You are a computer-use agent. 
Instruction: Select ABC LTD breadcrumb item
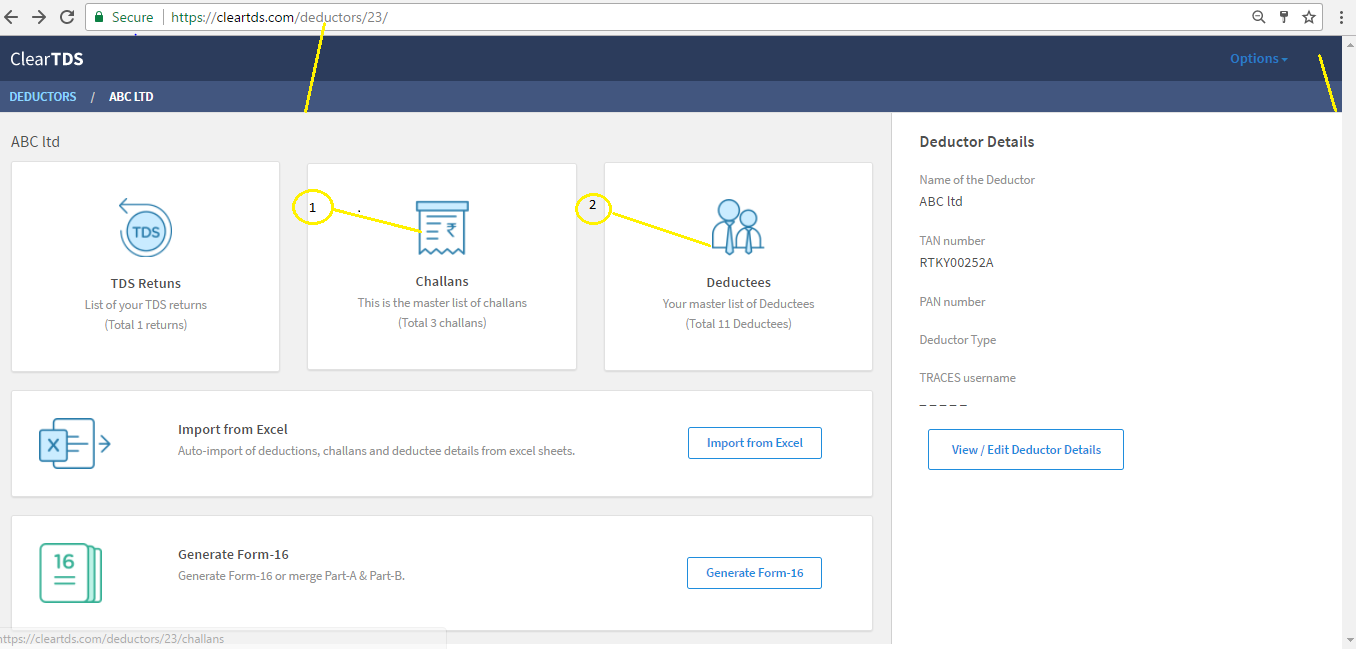pos(131,97)
